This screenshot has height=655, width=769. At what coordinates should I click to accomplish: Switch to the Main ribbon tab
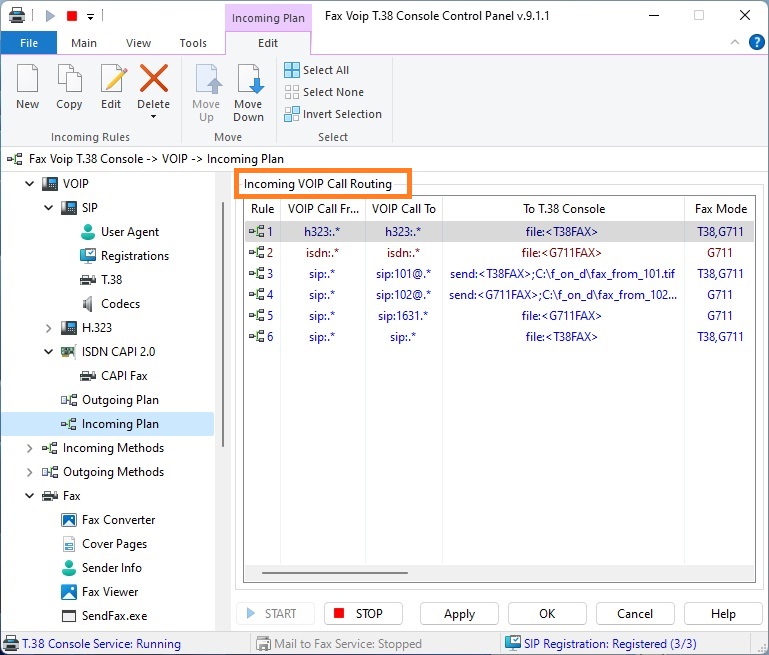(84, 43)
